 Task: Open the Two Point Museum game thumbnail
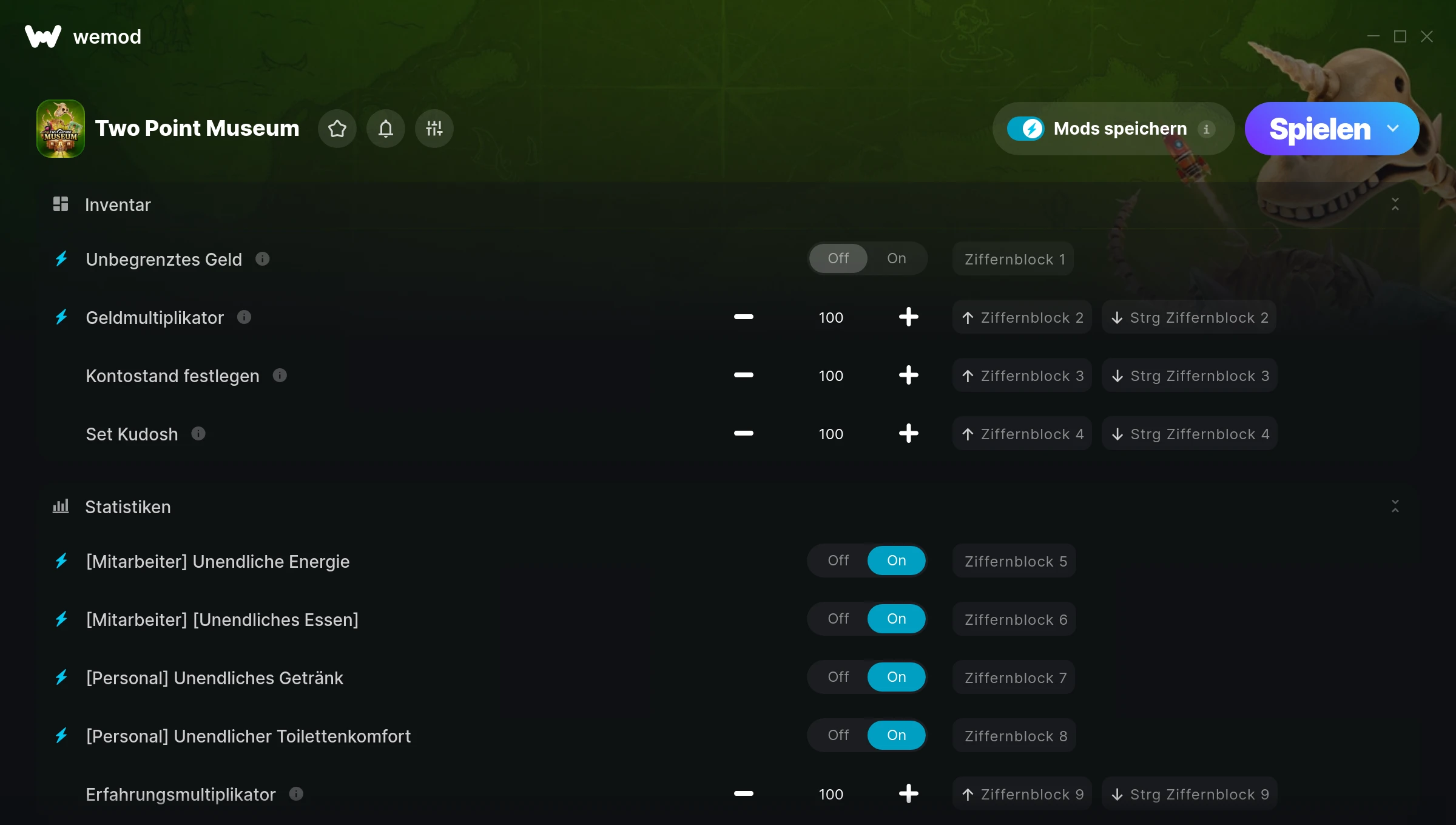(61, 129)
